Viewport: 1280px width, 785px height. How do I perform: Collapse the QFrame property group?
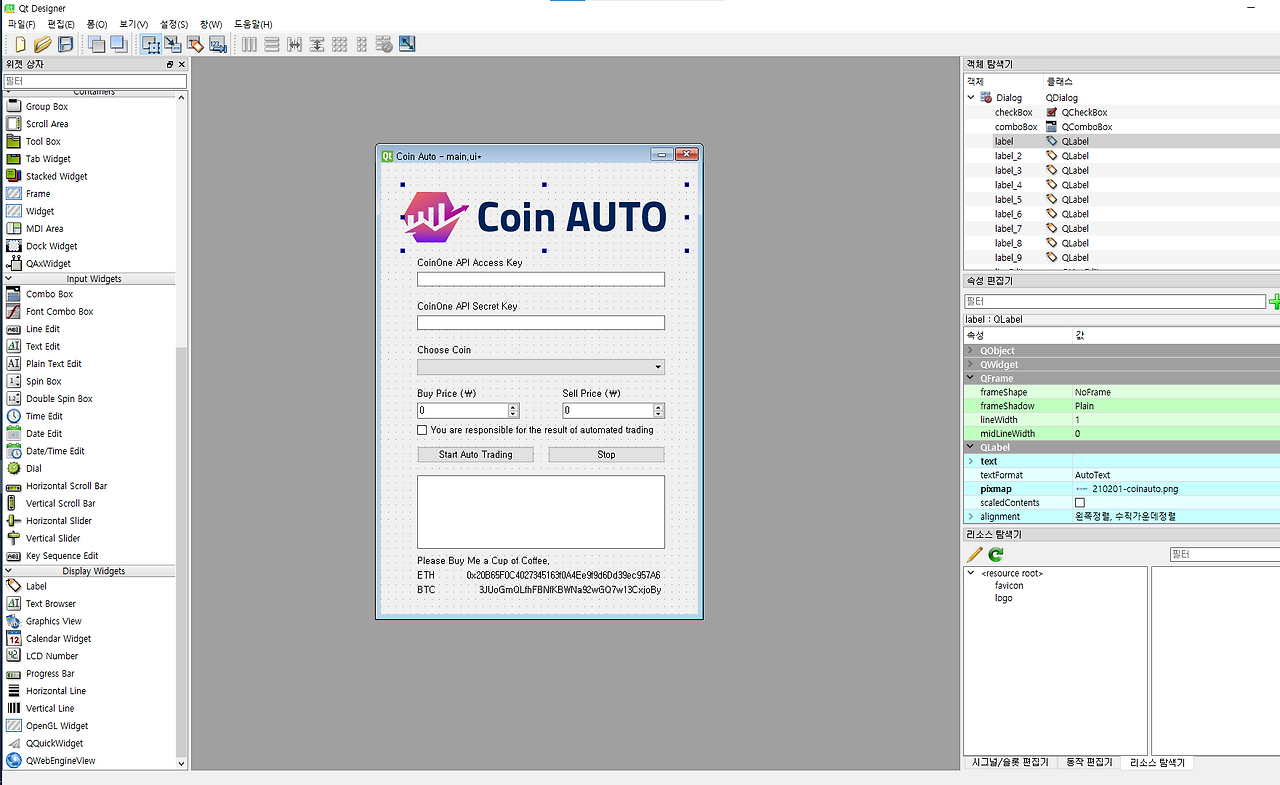[970, 379]
